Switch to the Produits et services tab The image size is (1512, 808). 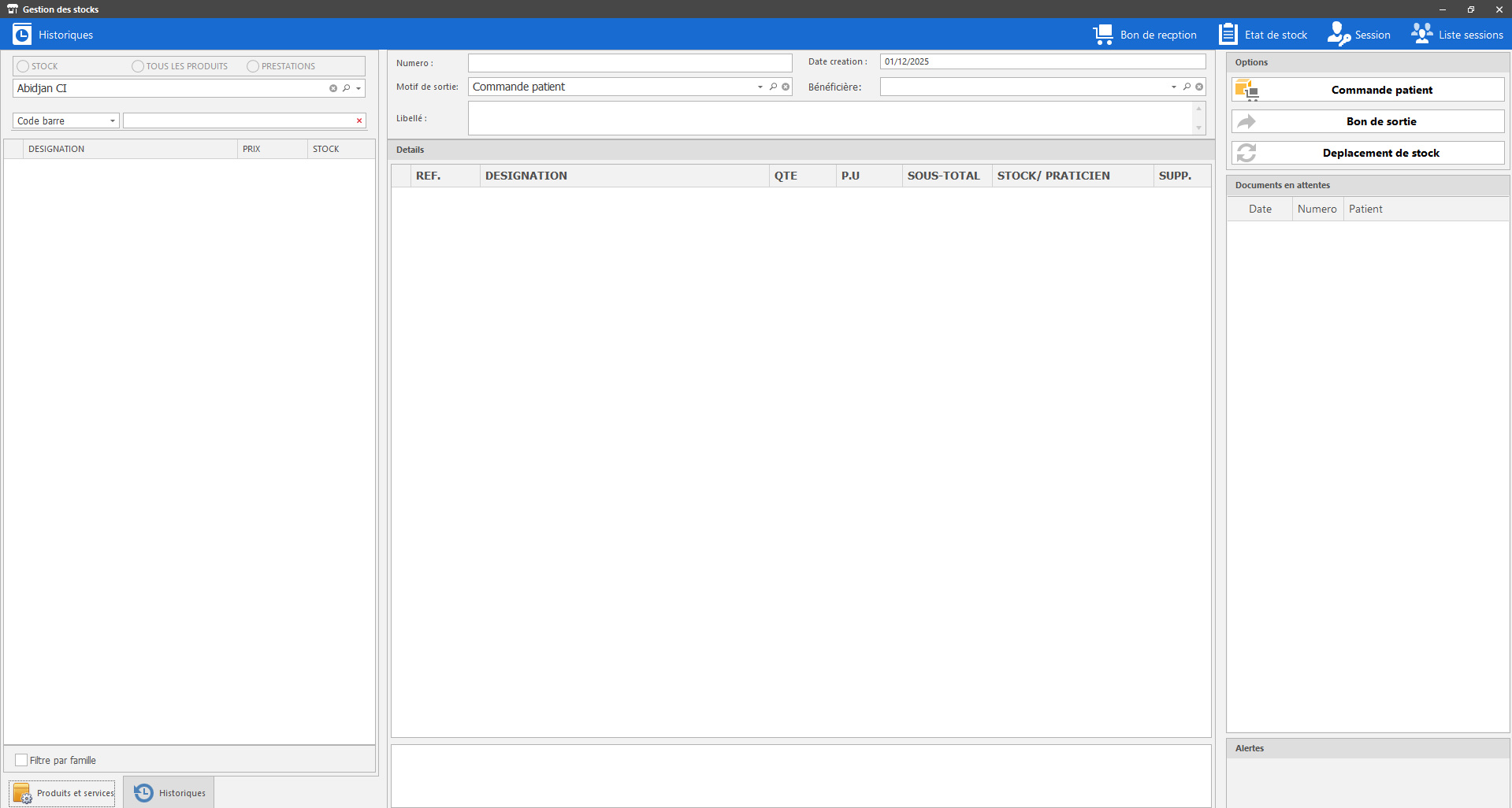pyautogui.click(x=62, y=793)
